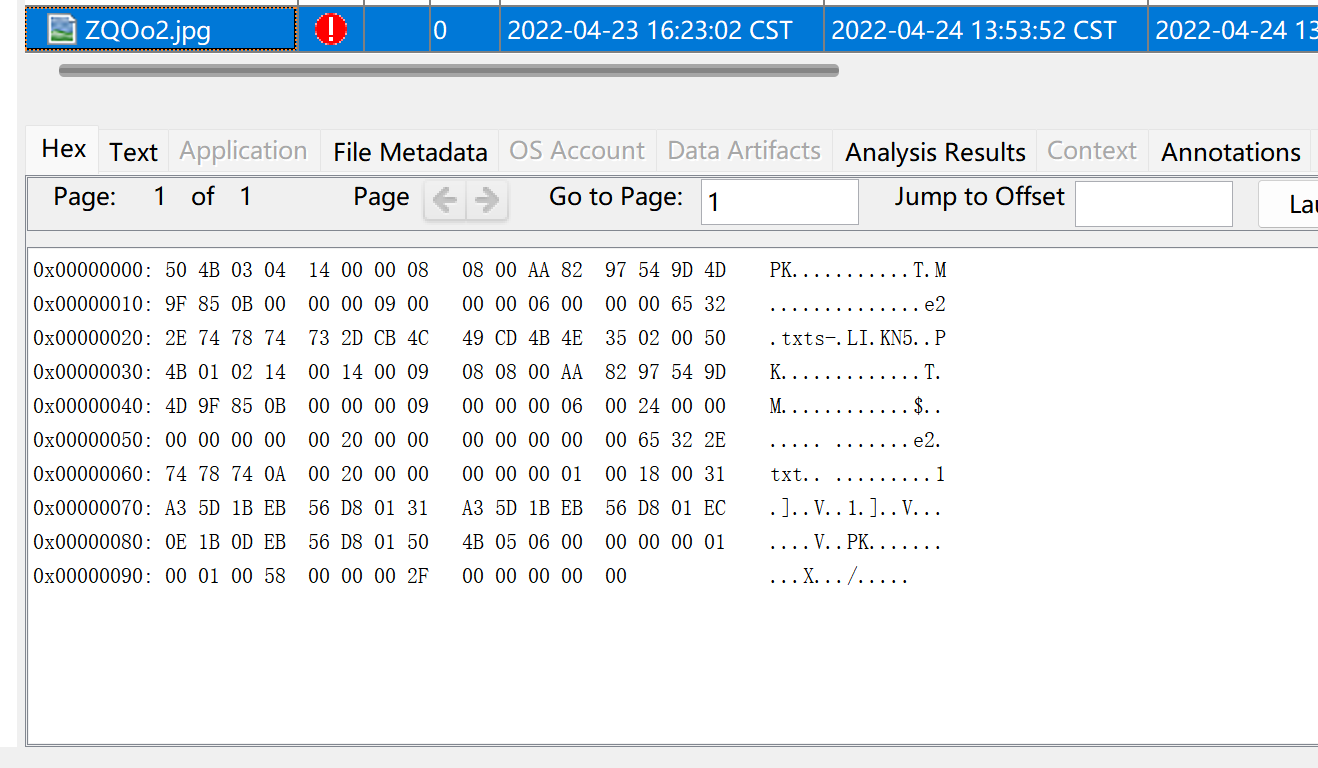Click the hex row at offset 0x00000040
1318x768 pixels.
488,406
